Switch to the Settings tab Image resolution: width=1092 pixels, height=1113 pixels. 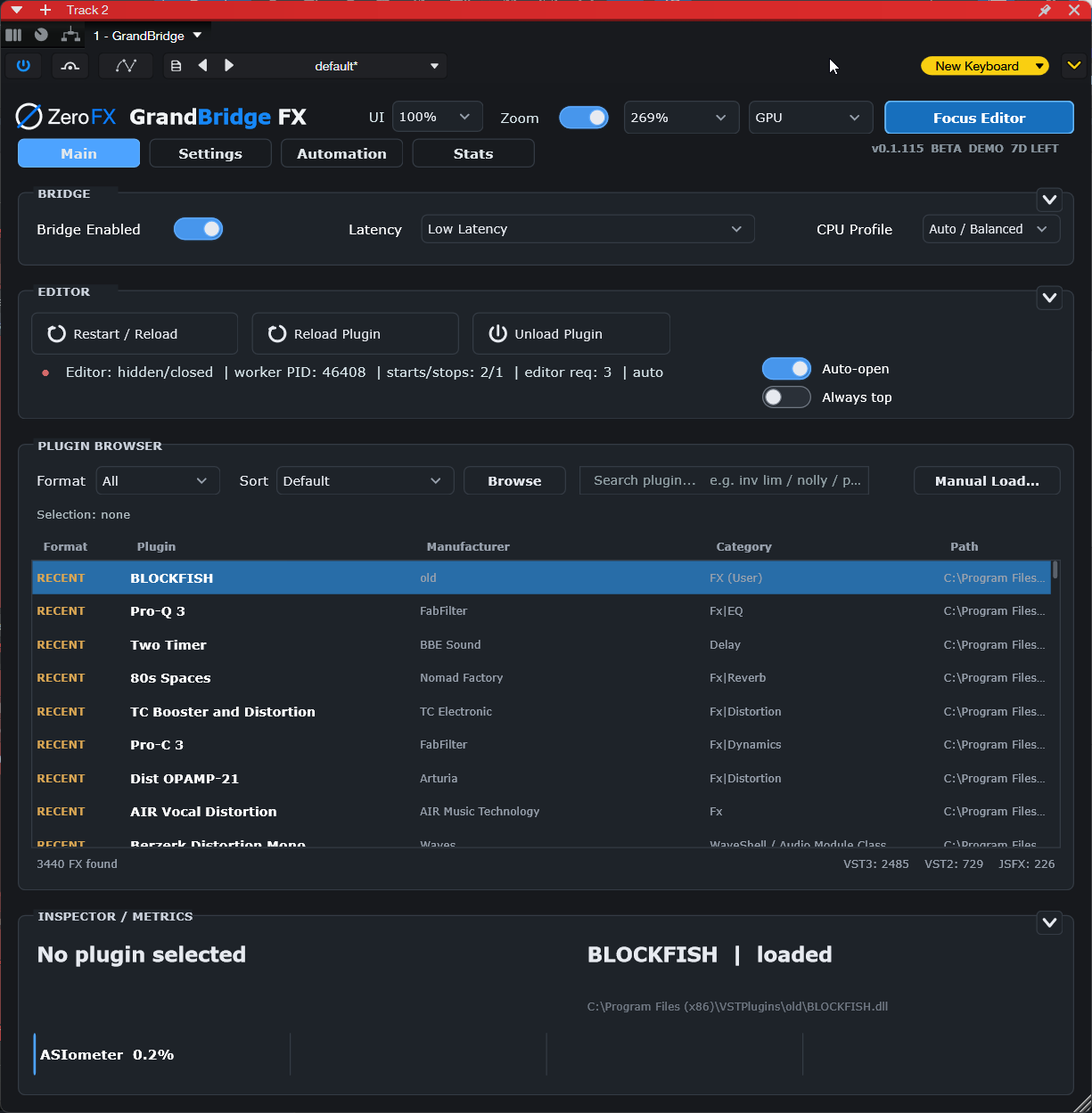click(x=210, y=153)
